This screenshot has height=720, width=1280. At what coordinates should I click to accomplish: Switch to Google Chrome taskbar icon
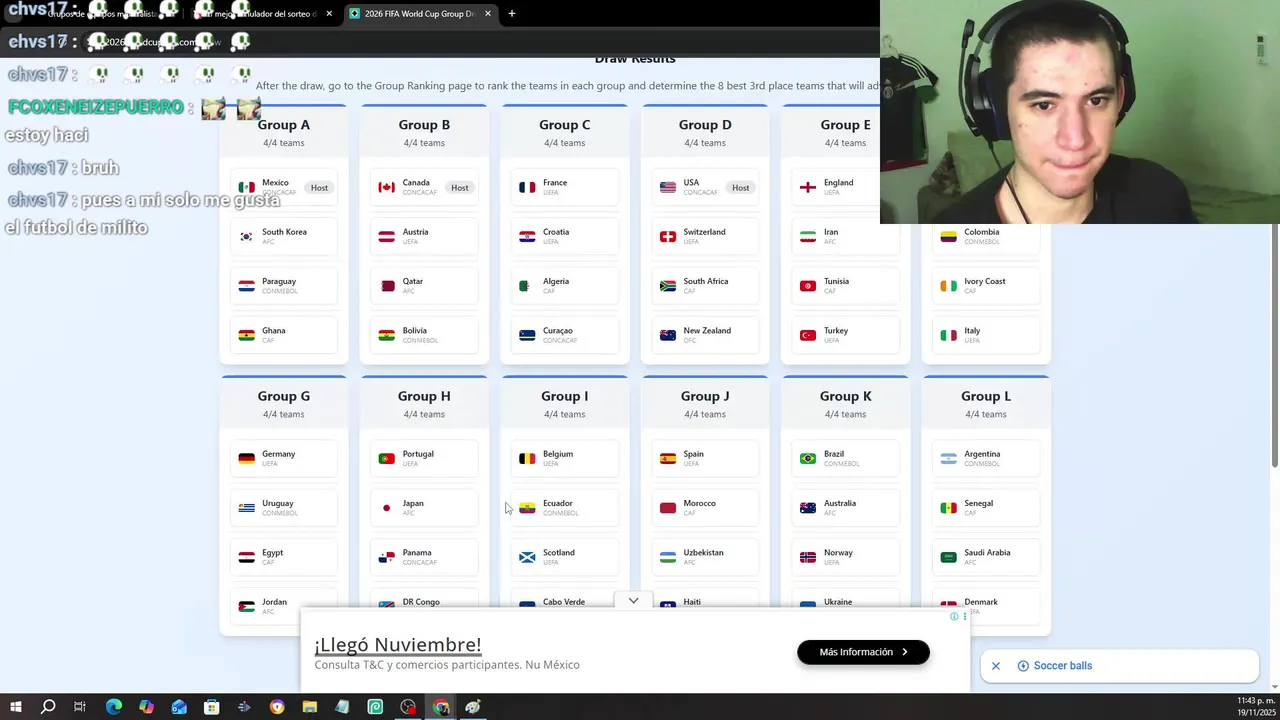(441, 707)
